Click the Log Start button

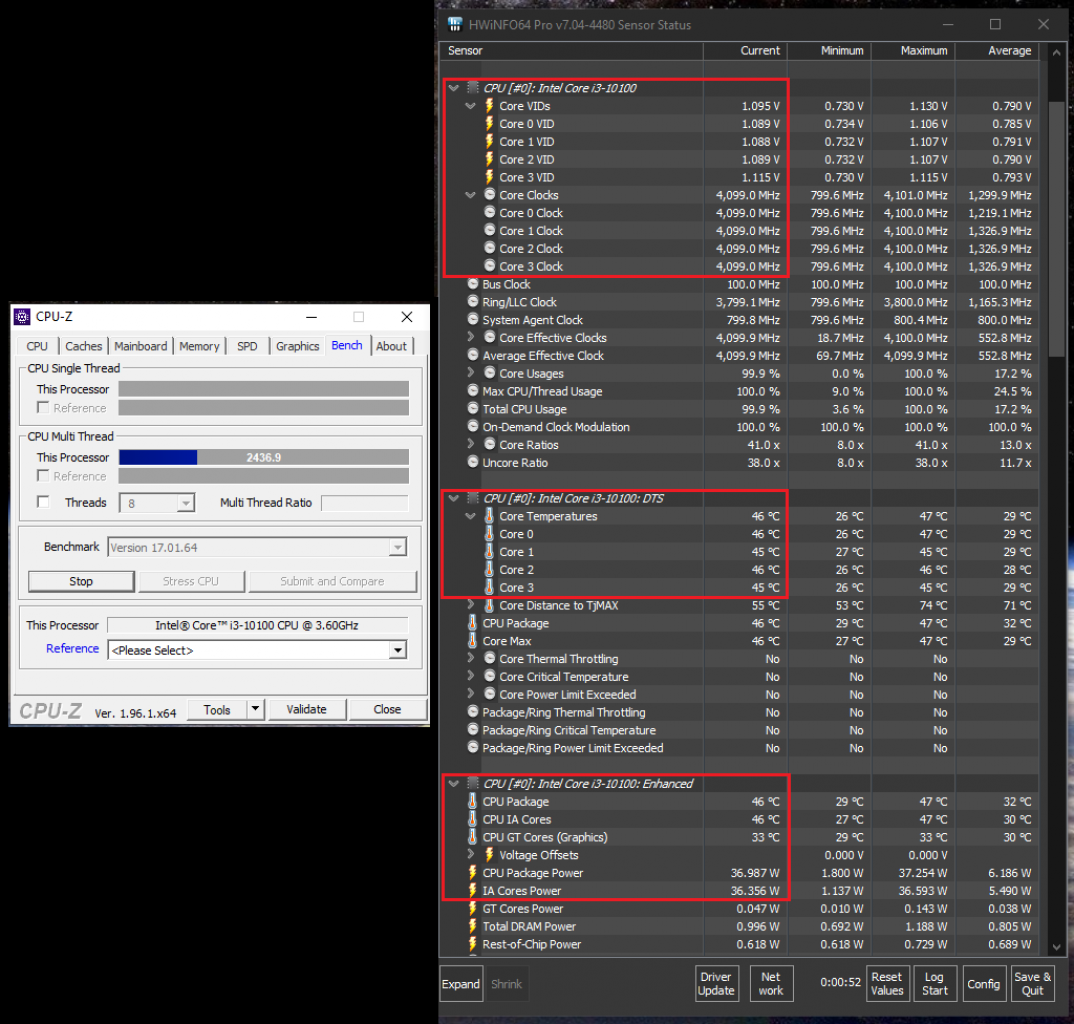click(934, 984)
